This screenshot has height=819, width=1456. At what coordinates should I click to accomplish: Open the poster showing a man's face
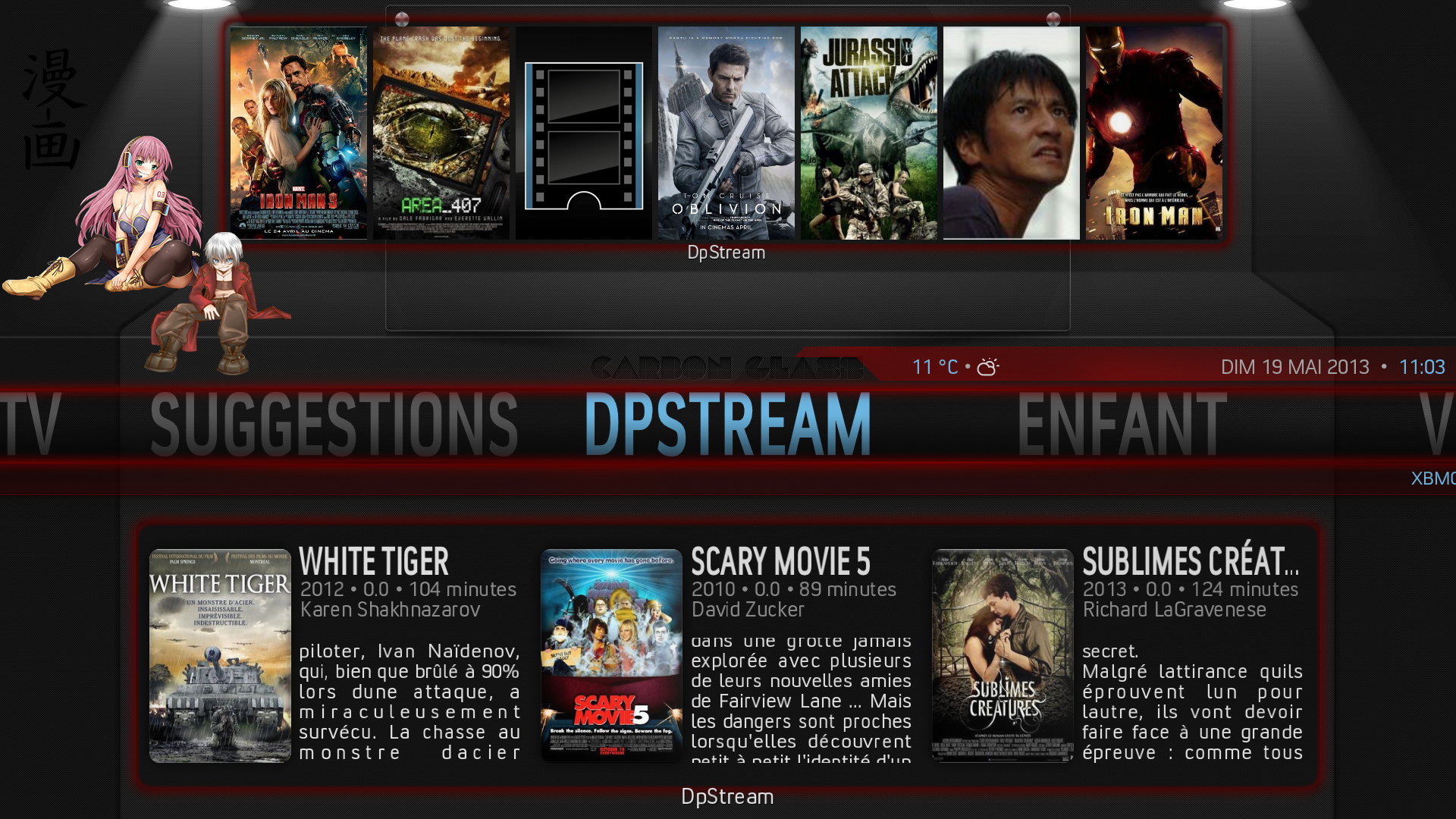point(1012,133)
